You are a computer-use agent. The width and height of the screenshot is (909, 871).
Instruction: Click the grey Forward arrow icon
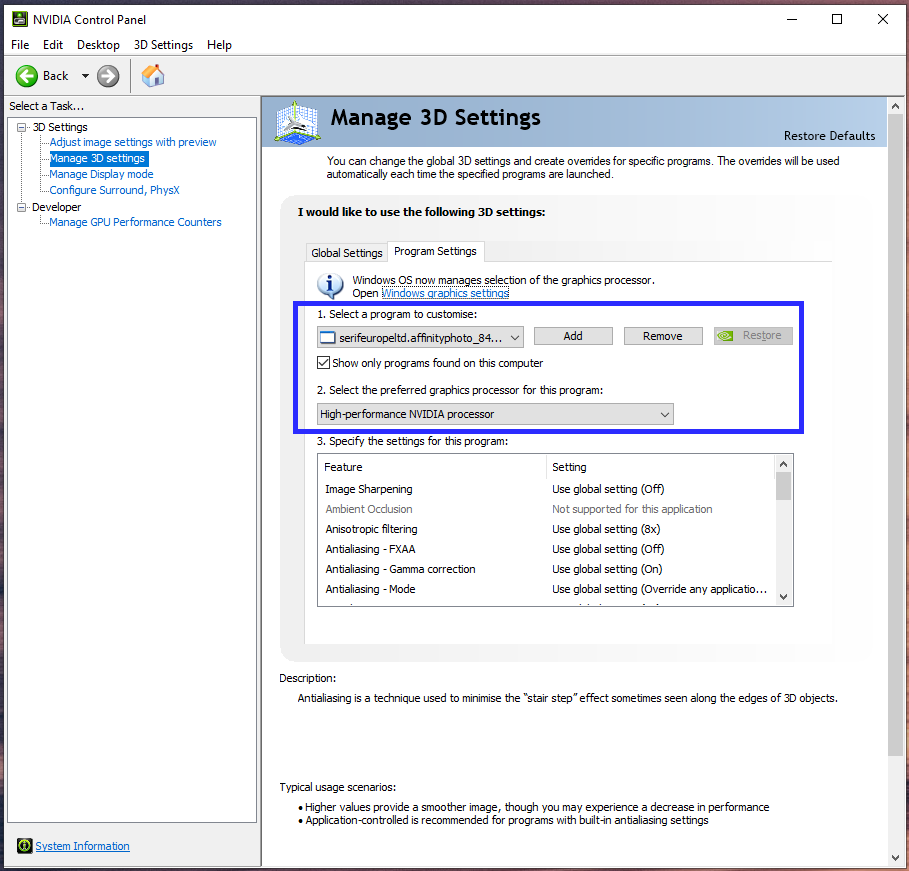point(108,76)
